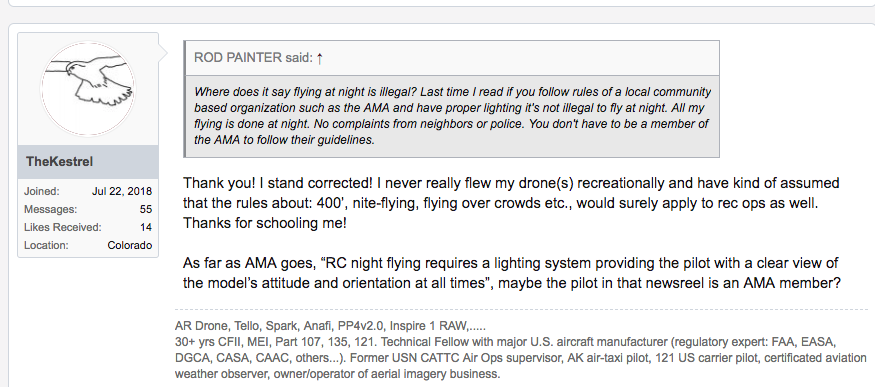The width and height of the screenshot is (875, 387).
Task: Click the quoted text about flying at night
Action: coord(452,116)
